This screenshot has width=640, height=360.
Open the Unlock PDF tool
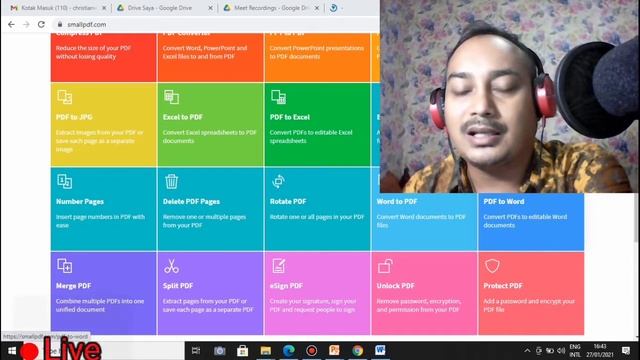coord(424,293)
